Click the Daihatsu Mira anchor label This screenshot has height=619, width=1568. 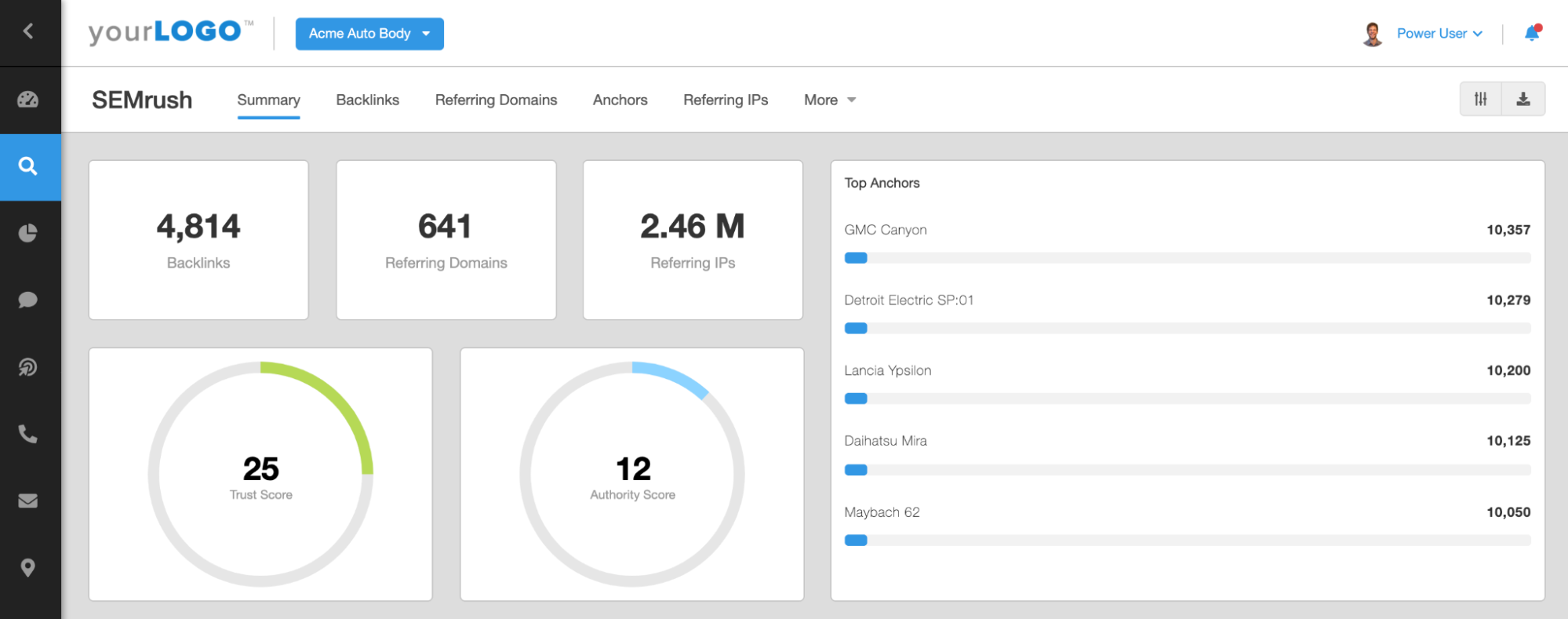pyautogui.click(x=886, y=441)
